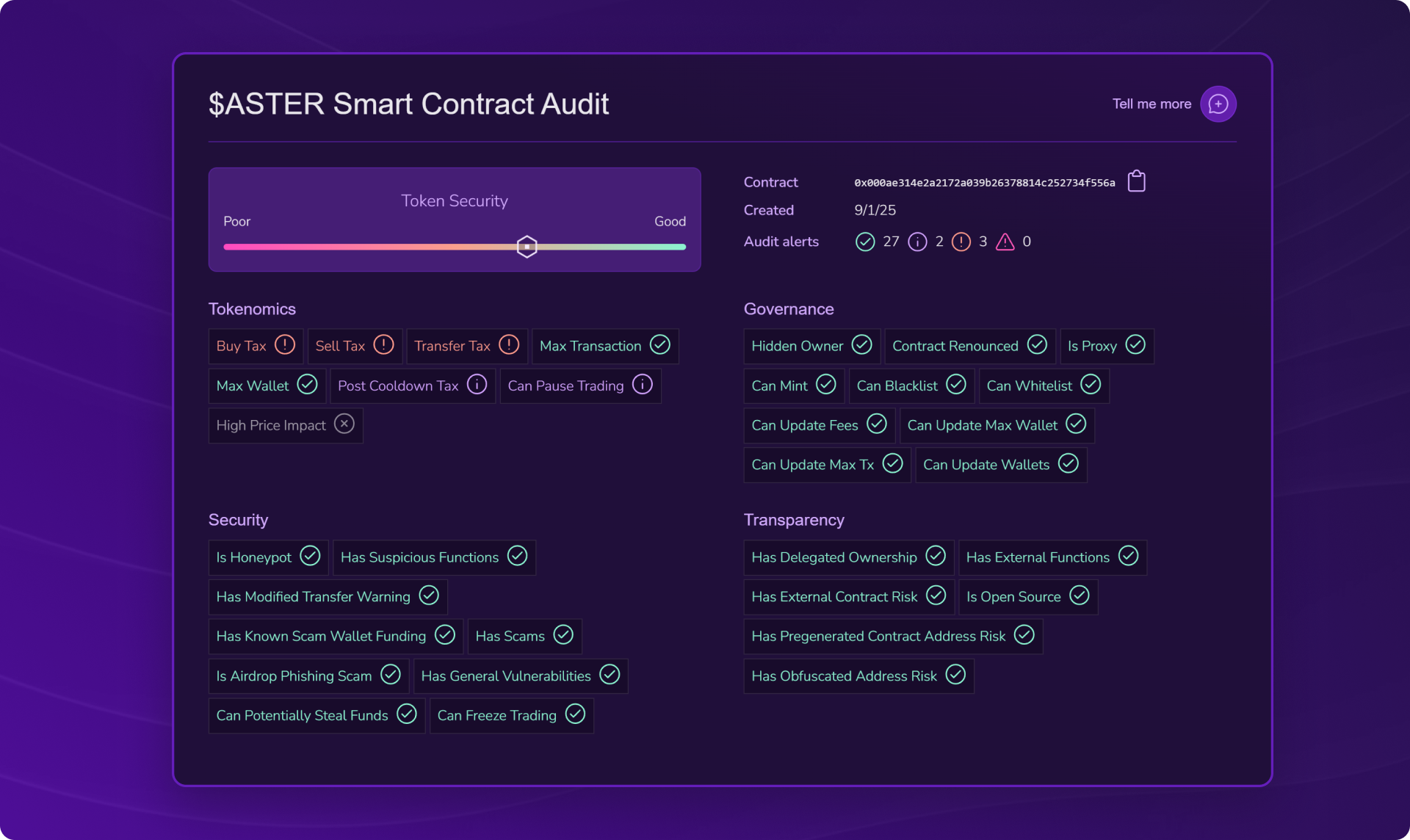Click the Buy Tax warning icon
Viewport: 1410px width, 840px height.
285,344
